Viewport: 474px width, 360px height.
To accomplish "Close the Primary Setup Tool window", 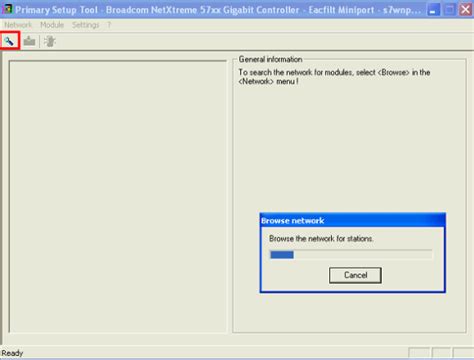I will click(x=466, y=10).
